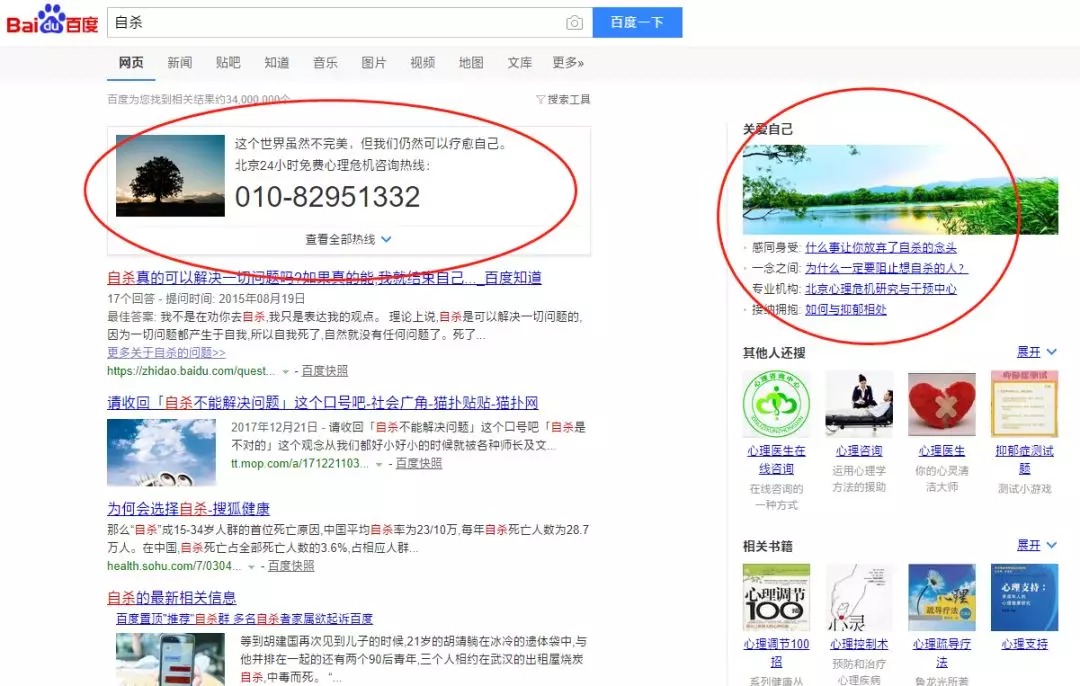Viewport: 1080px width, 686px height.
Task: Open image search via the camera icon
Action: [575, 22]
